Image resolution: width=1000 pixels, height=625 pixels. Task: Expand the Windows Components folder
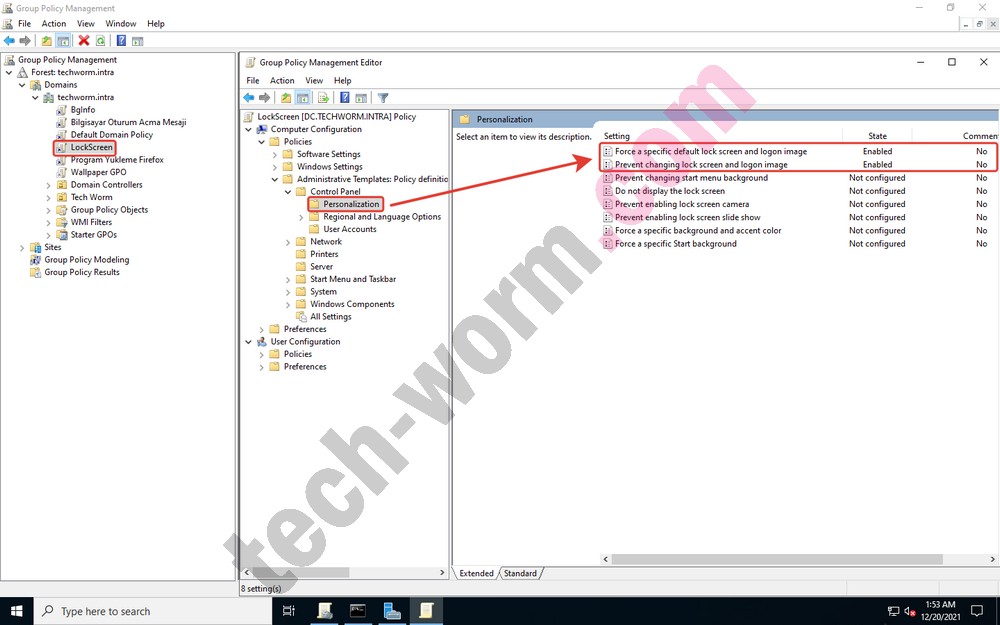coord(288,304)
